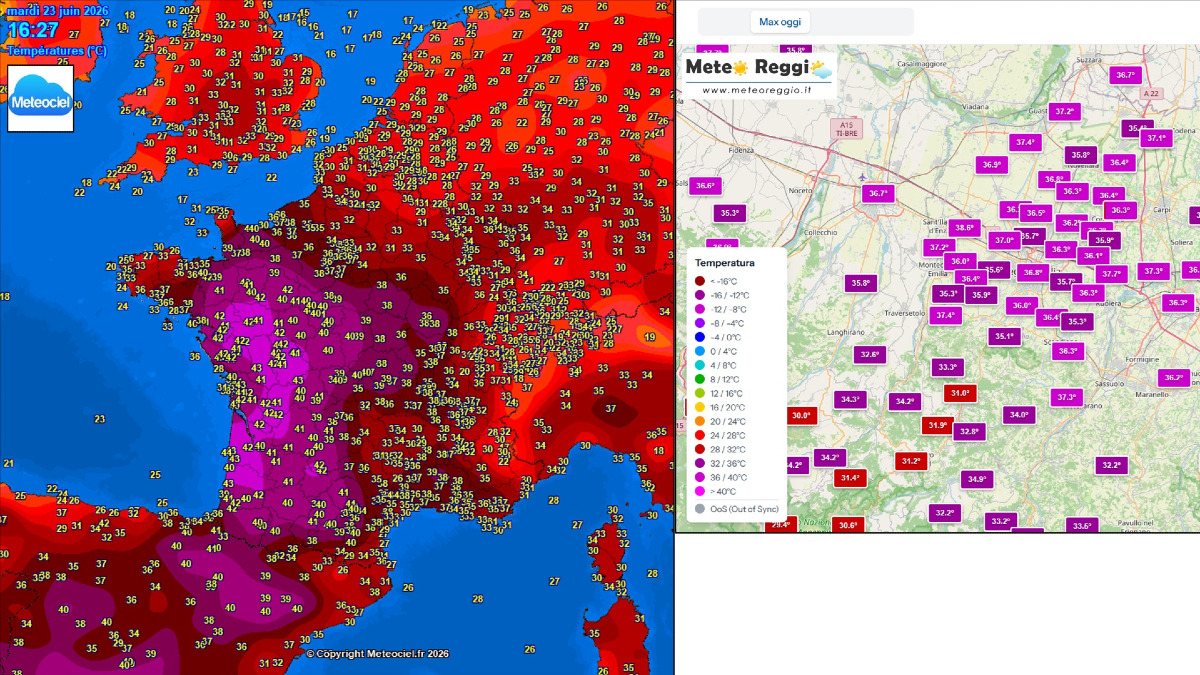Select the Max oggi button
The width and height of the screenshot is (1200, 675).
click(780, 22)
